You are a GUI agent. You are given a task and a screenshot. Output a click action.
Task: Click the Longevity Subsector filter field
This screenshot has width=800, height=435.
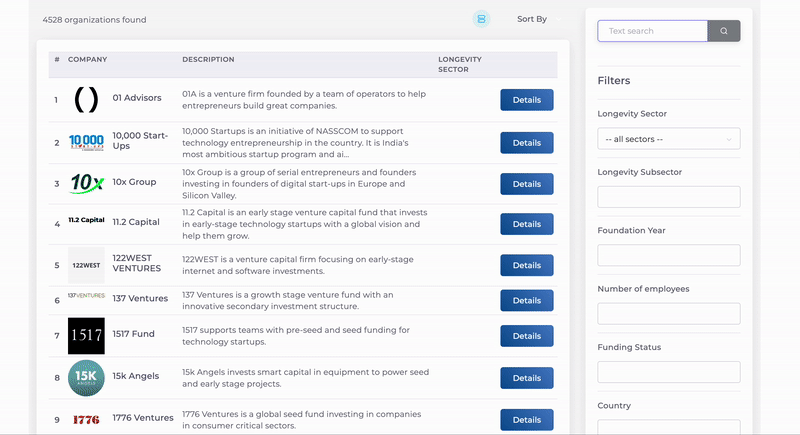coord(669,197)
